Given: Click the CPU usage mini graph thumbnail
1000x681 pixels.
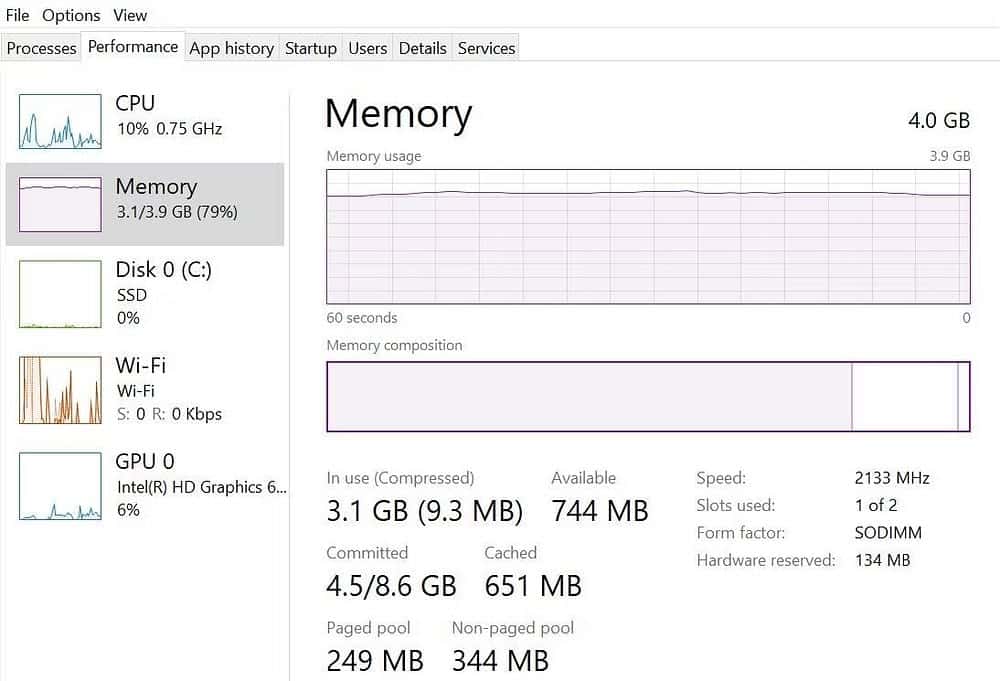Looking at the screenshot, I should coord(60,121).
